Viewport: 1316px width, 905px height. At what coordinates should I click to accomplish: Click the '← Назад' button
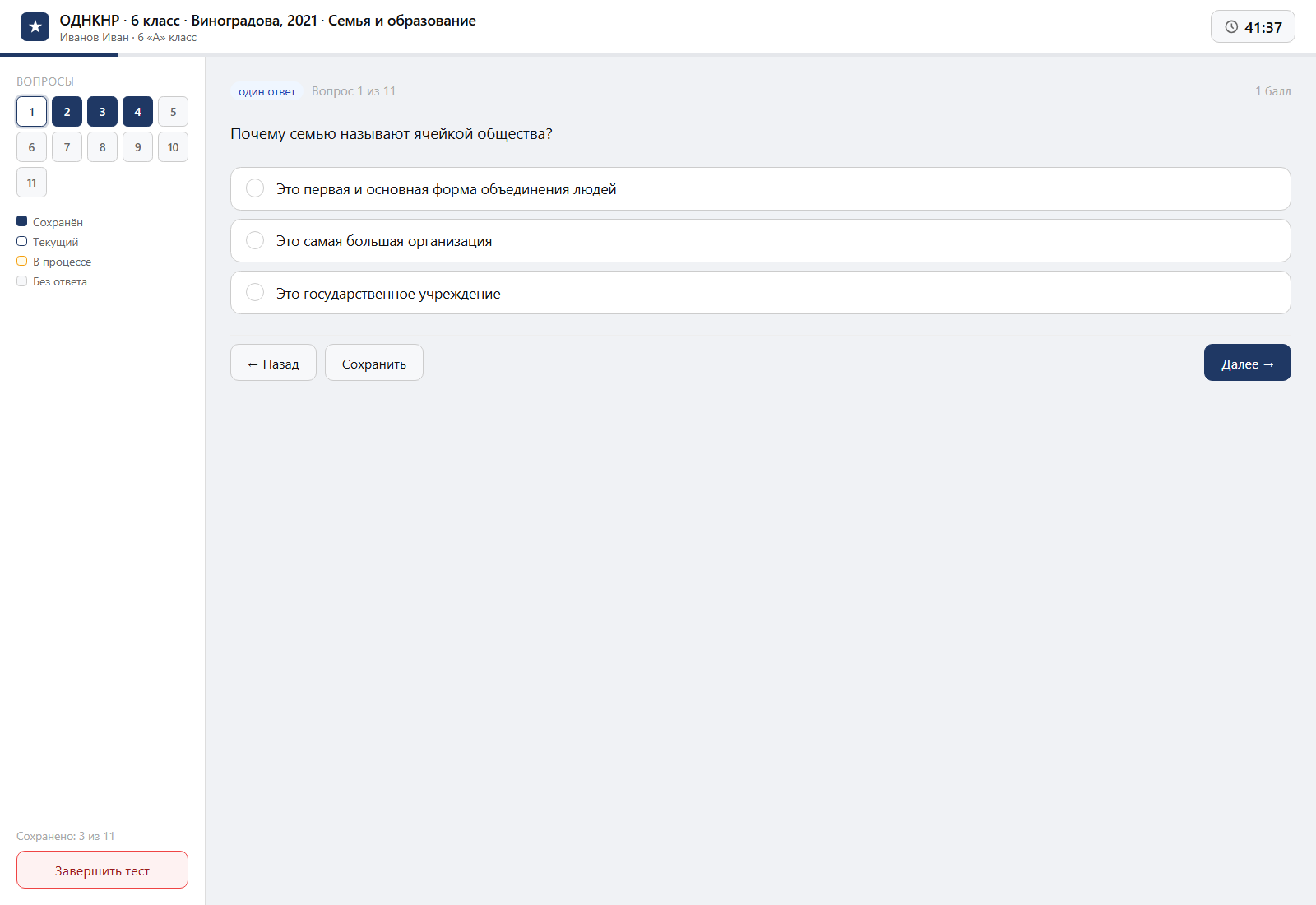tap(273, 363)
